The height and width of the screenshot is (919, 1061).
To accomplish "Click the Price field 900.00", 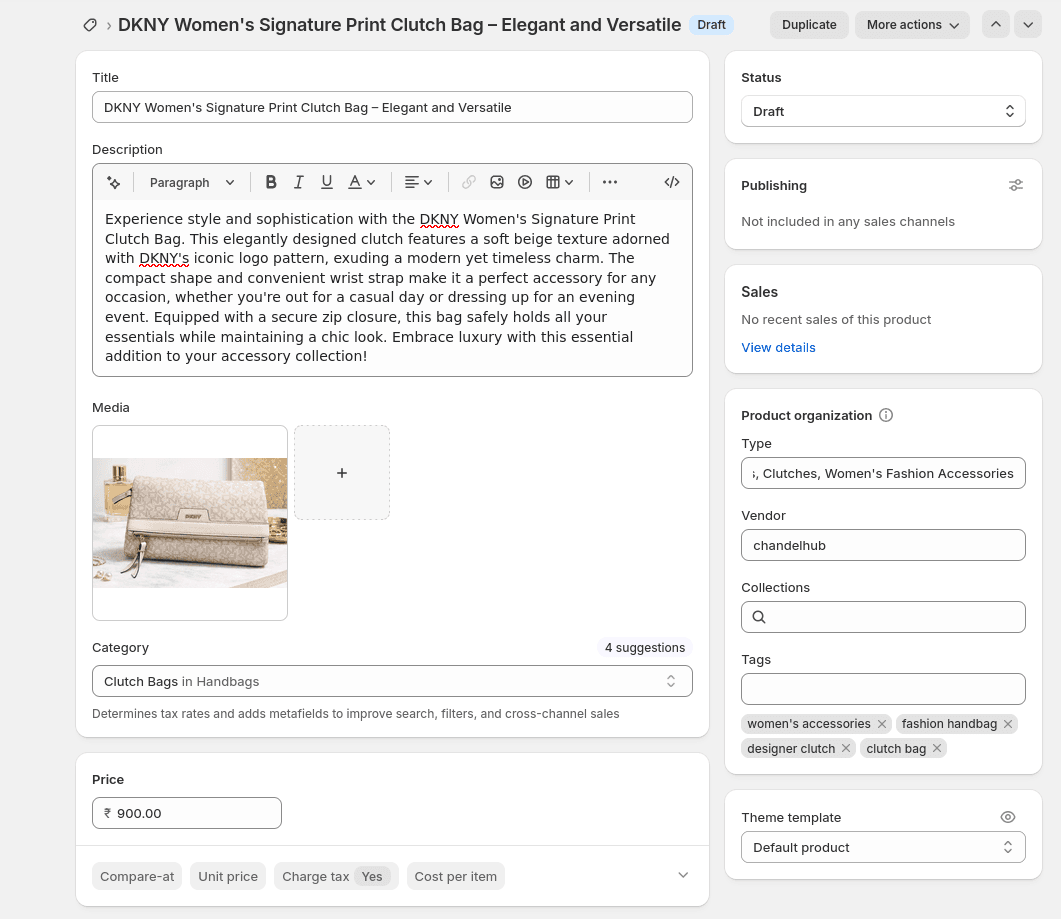I will click(187, 813).
